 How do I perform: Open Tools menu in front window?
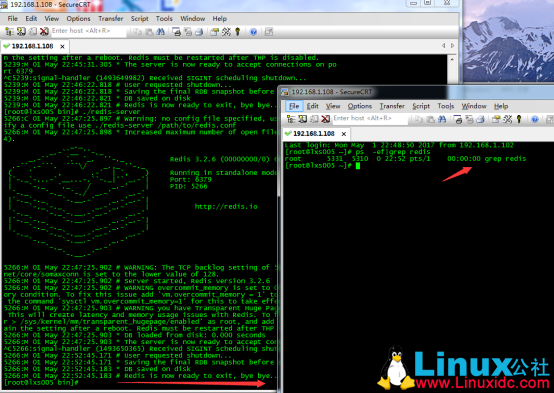[x=446, y=106]
